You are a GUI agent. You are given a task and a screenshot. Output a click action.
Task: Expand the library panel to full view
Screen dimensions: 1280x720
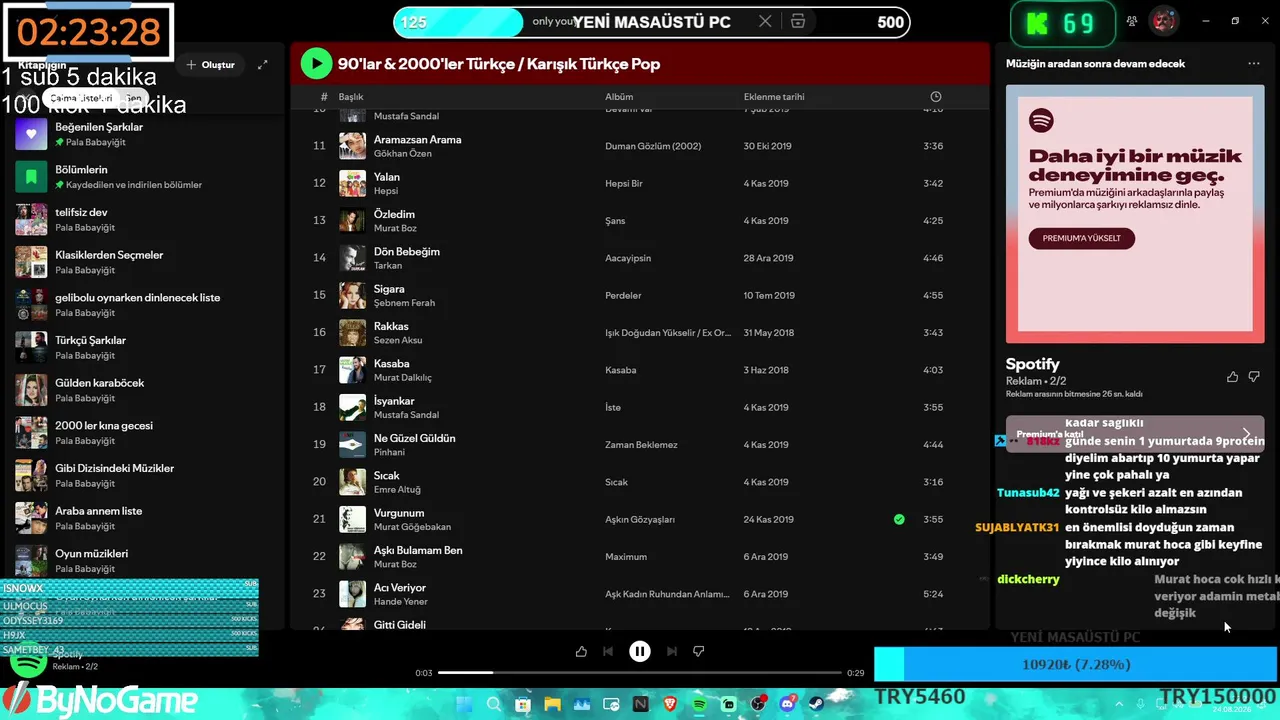263,65
